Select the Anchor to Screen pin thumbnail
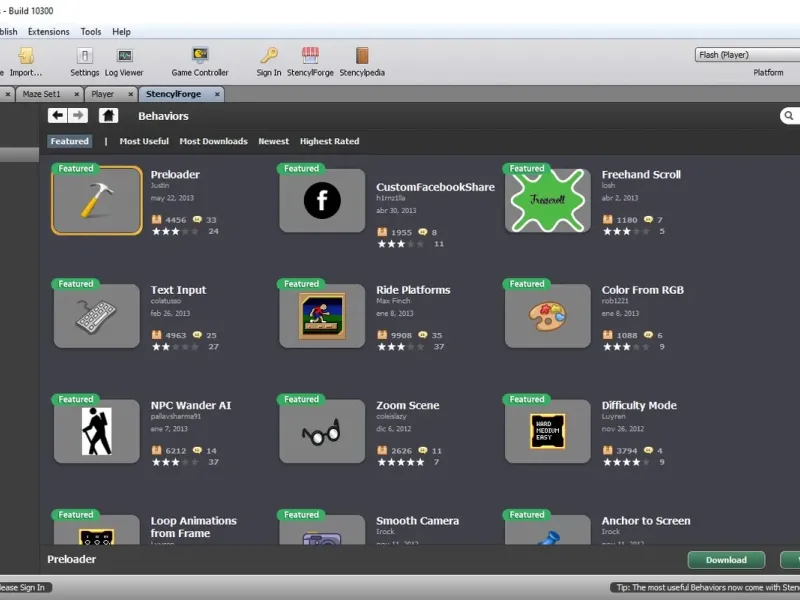Image resolution: width=800 pixels, height=600 pixels. [x=547, y=531]
